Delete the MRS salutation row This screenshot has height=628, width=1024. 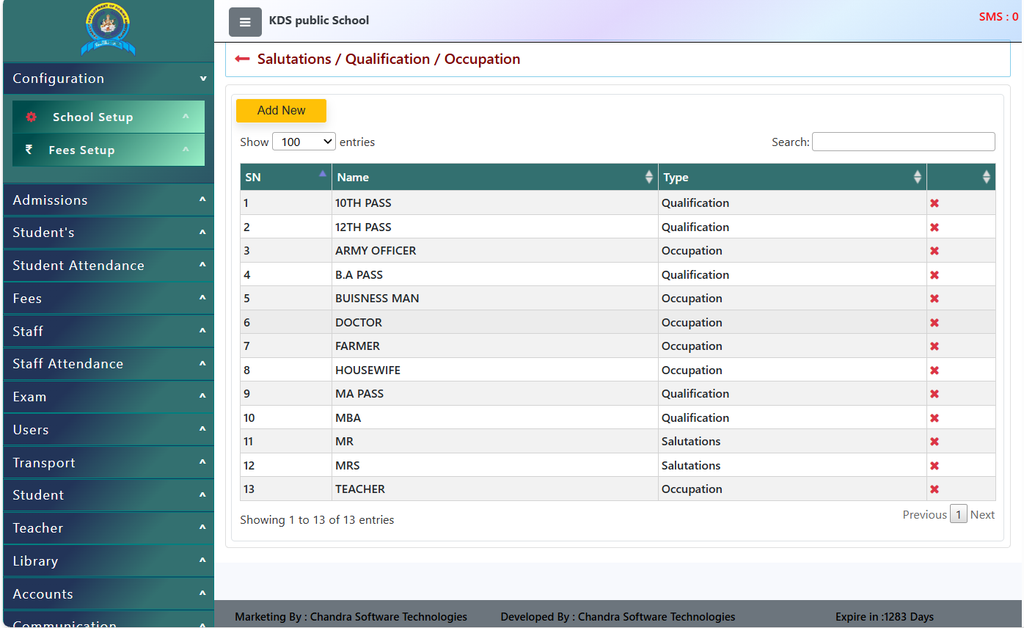tap(934, 465)
